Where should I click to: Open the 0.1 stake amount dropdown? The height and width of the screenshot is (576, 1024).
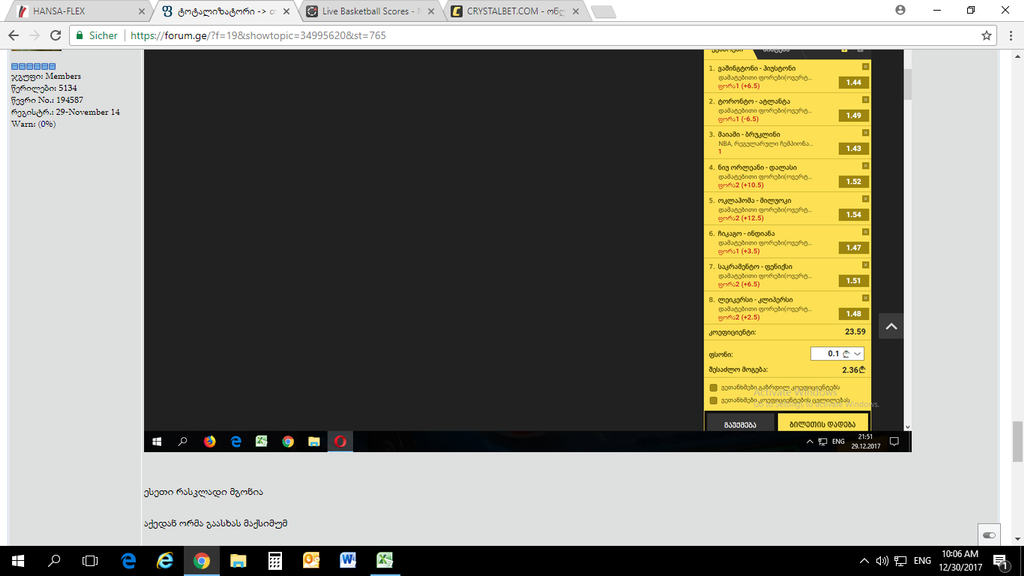(x=837, y=353)
